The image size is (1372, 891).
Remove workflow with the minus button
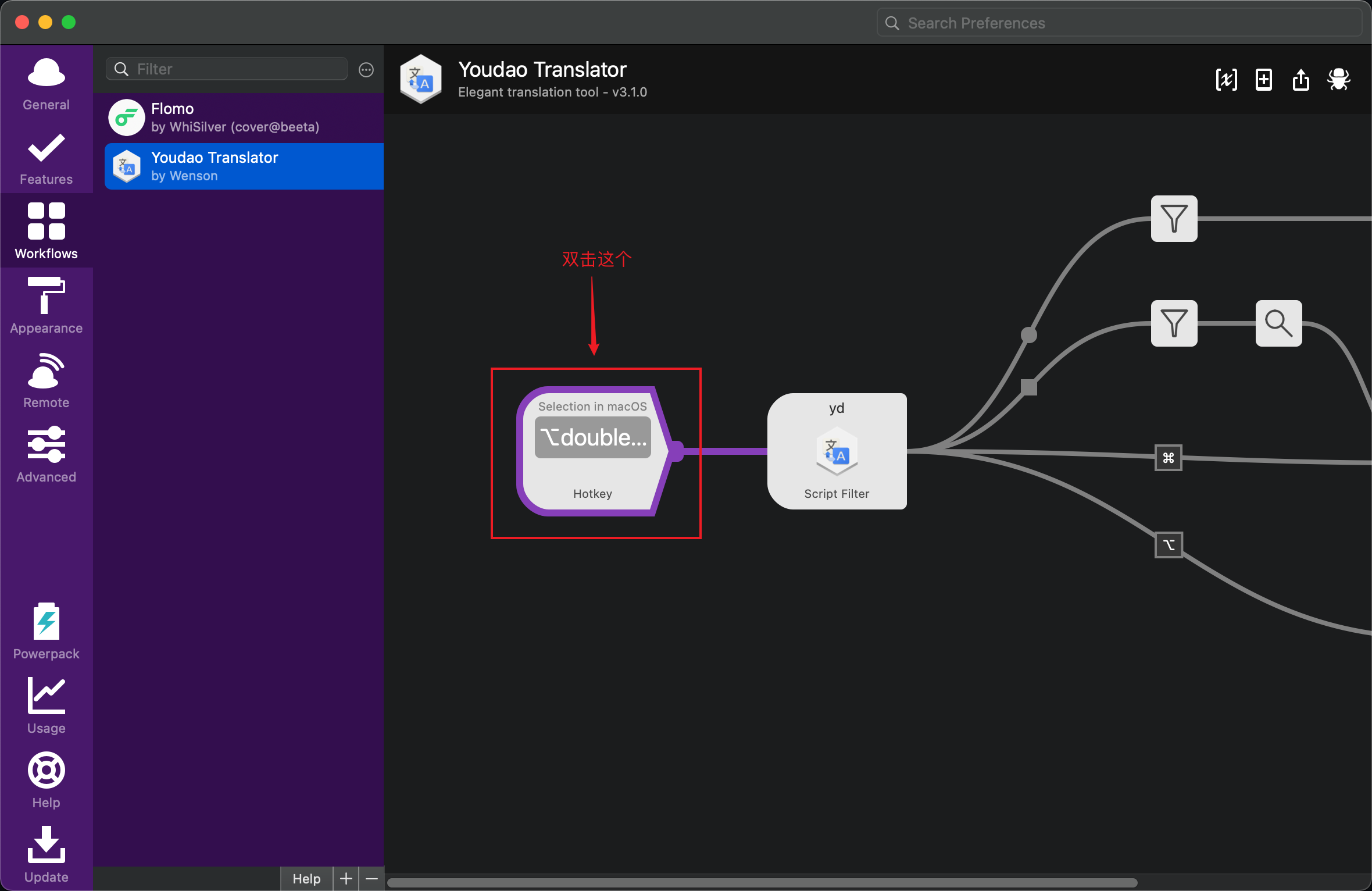372,878
